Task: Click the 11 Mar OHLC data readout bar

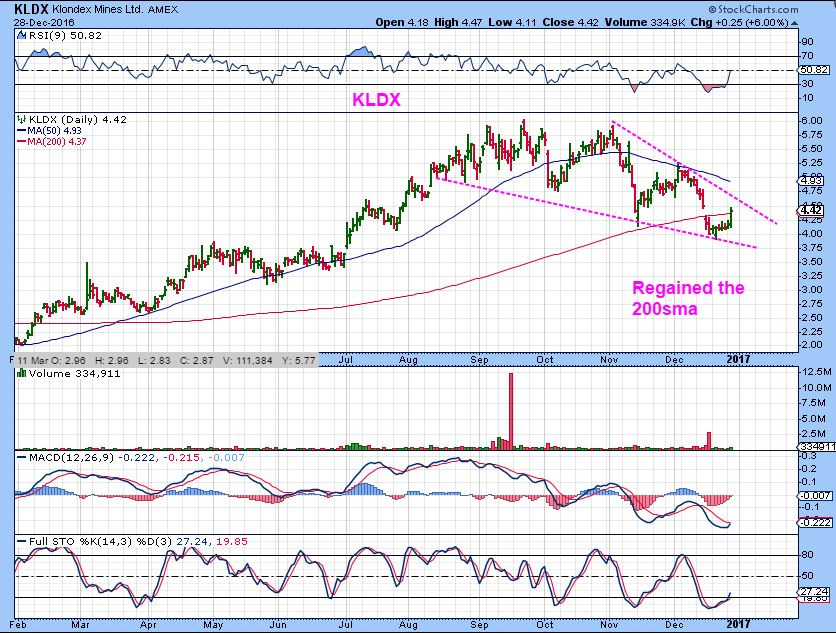Action: (x=167, y=360)
